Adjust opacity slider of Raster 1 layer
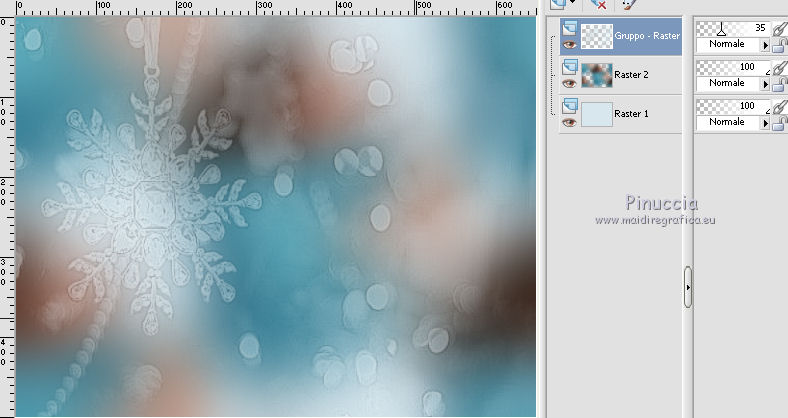Screen dimensions: 788x418 coord(733,106)
